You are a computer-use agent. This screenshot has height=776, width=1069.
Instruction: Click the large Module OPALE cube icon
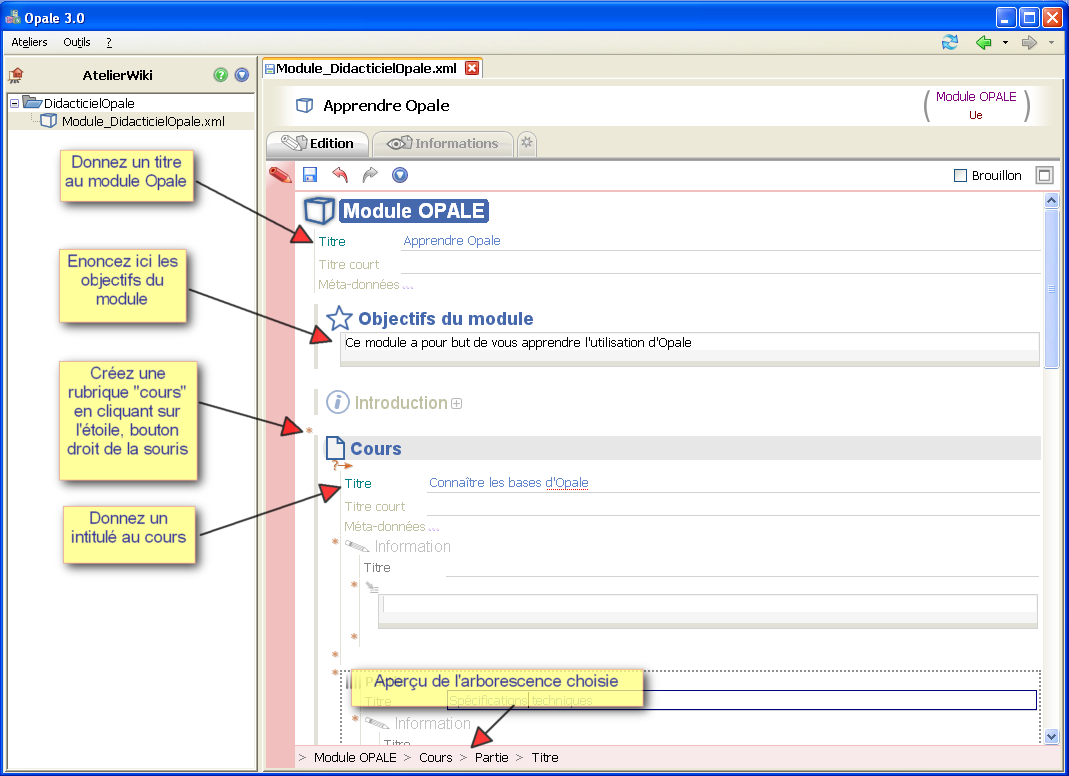click(x=319, y=211)
